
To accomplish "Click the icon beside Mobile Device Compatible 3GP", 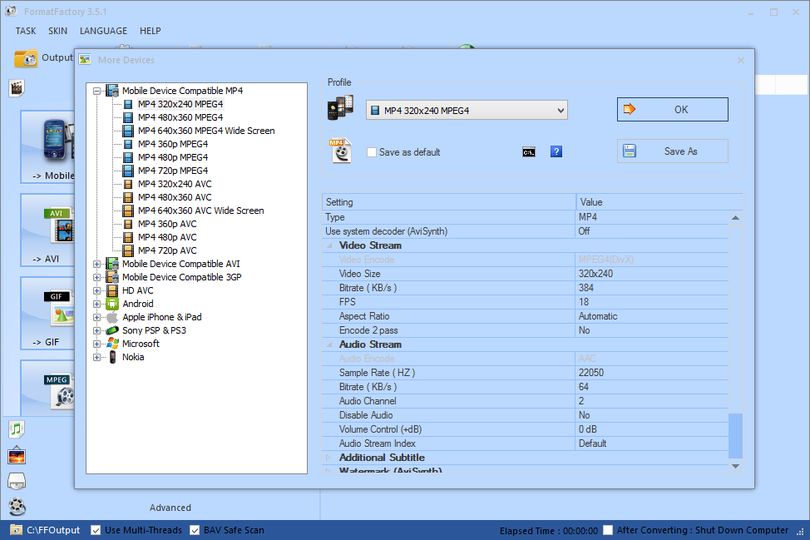I will 112,277.
